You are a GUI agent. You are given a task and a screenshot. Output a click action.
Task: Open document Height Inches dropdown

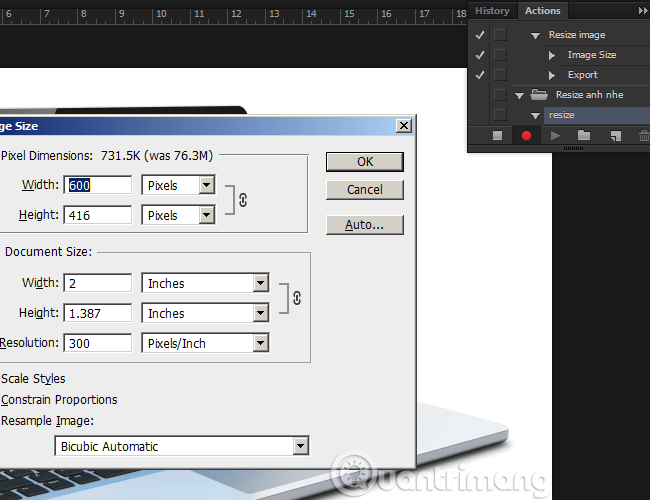[x=260, y=313]
